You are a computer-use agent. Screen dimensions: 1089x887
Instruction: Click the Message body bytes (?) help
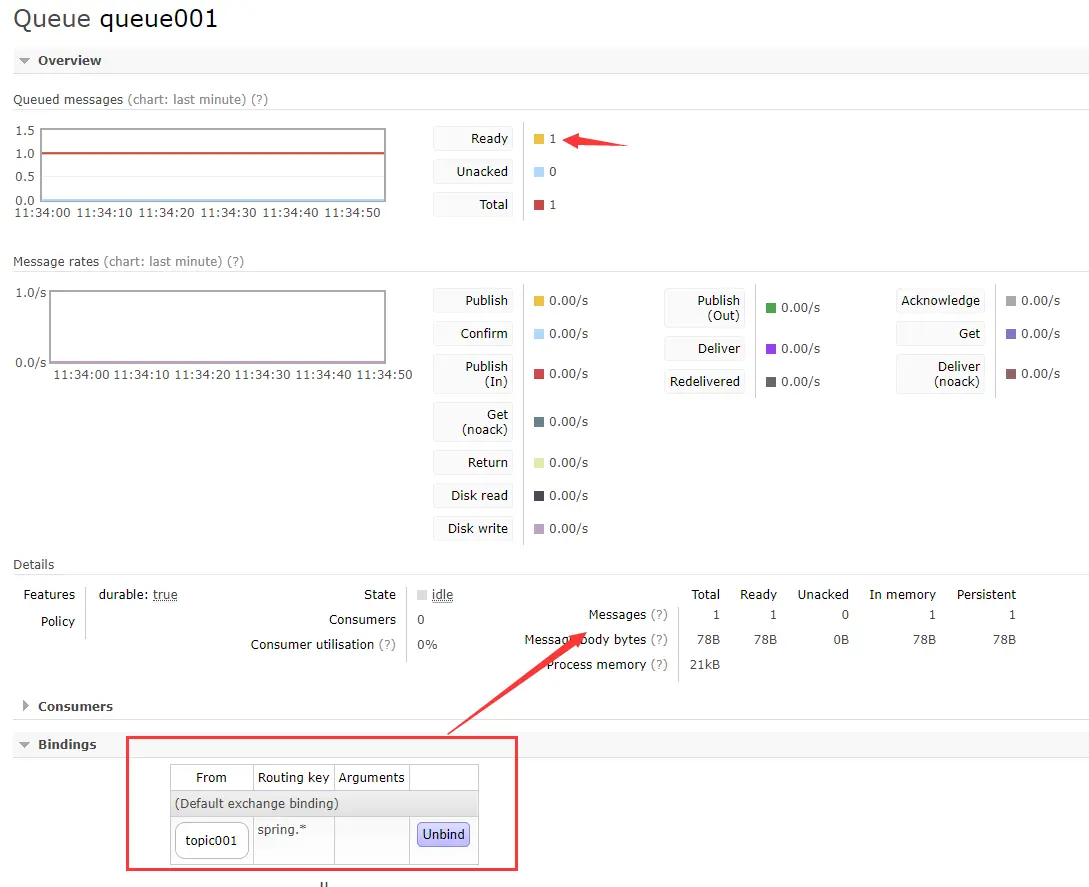[658, 640]
